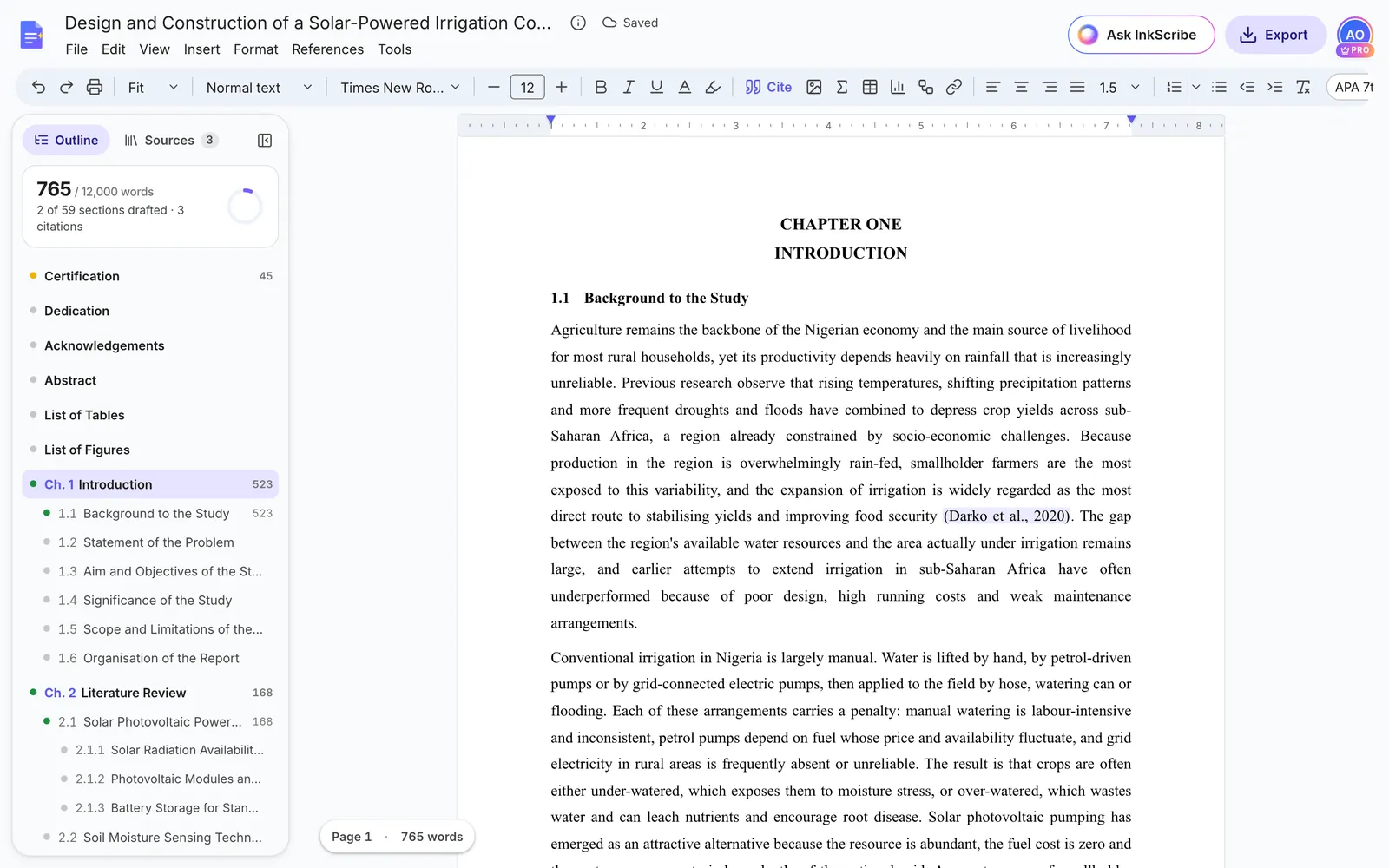1389x868 pixels.
Task: Open the Fit zoom dropdown
Action: coord(153,87)
